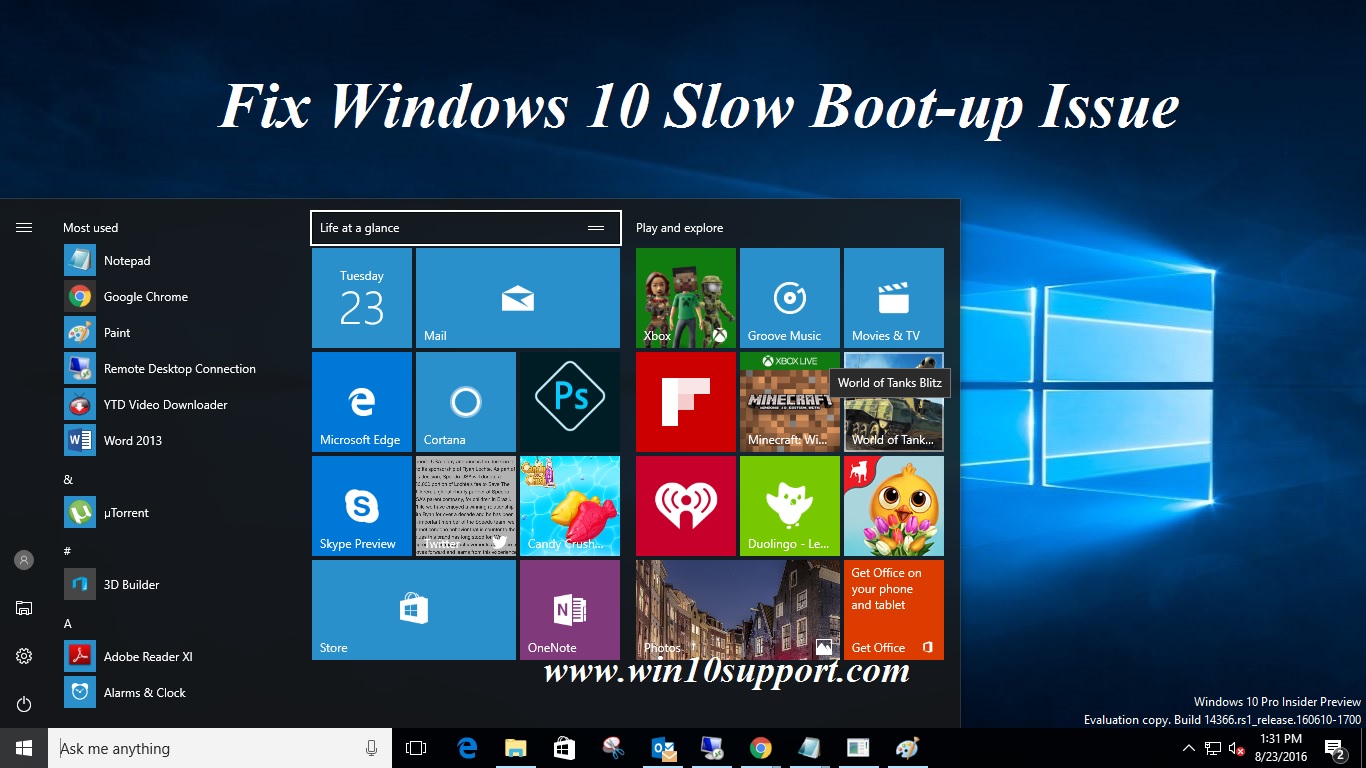Show hidden system tray icons
Screen dimensions: 1366x768
coord(1189,748)
